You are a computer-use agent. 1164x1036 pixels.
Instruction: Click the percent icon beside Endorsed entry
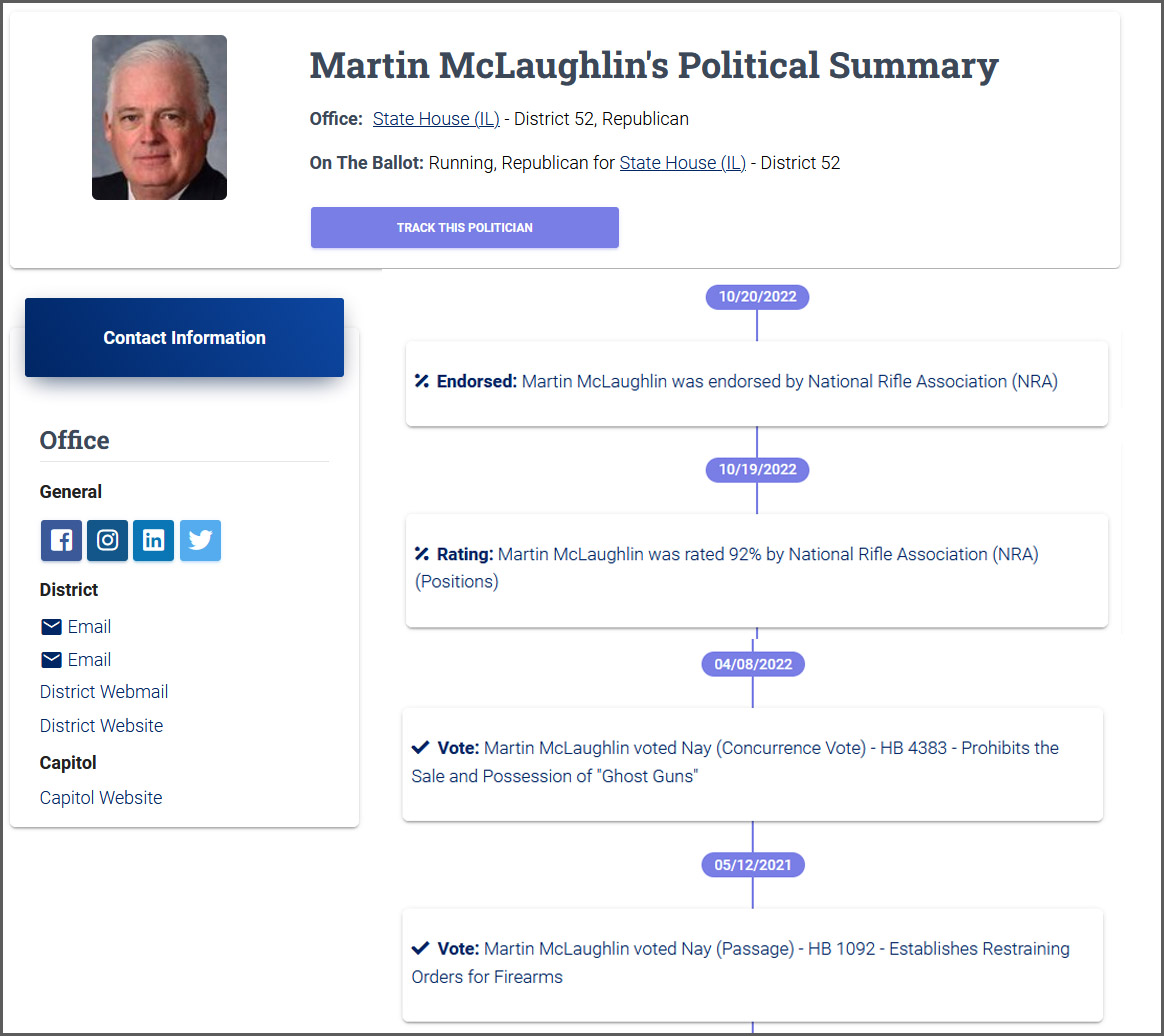(x=422, y=381)
